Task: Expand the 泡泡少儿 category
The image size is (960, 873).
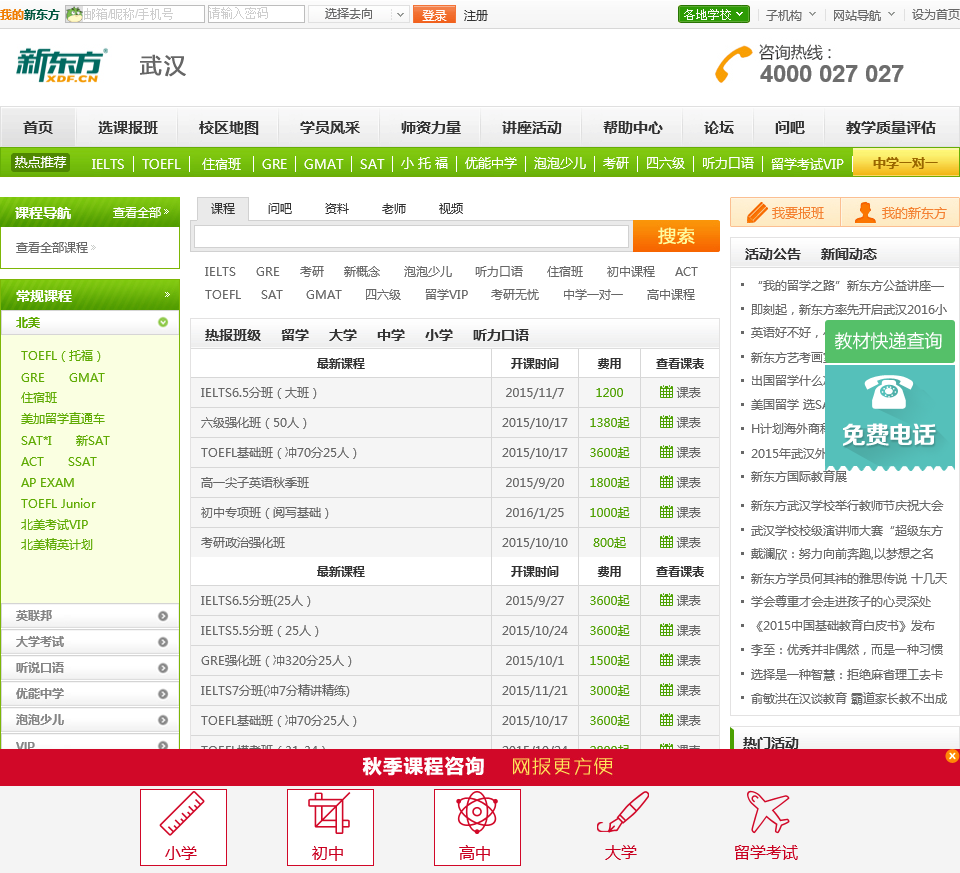Action: point(163,720)
